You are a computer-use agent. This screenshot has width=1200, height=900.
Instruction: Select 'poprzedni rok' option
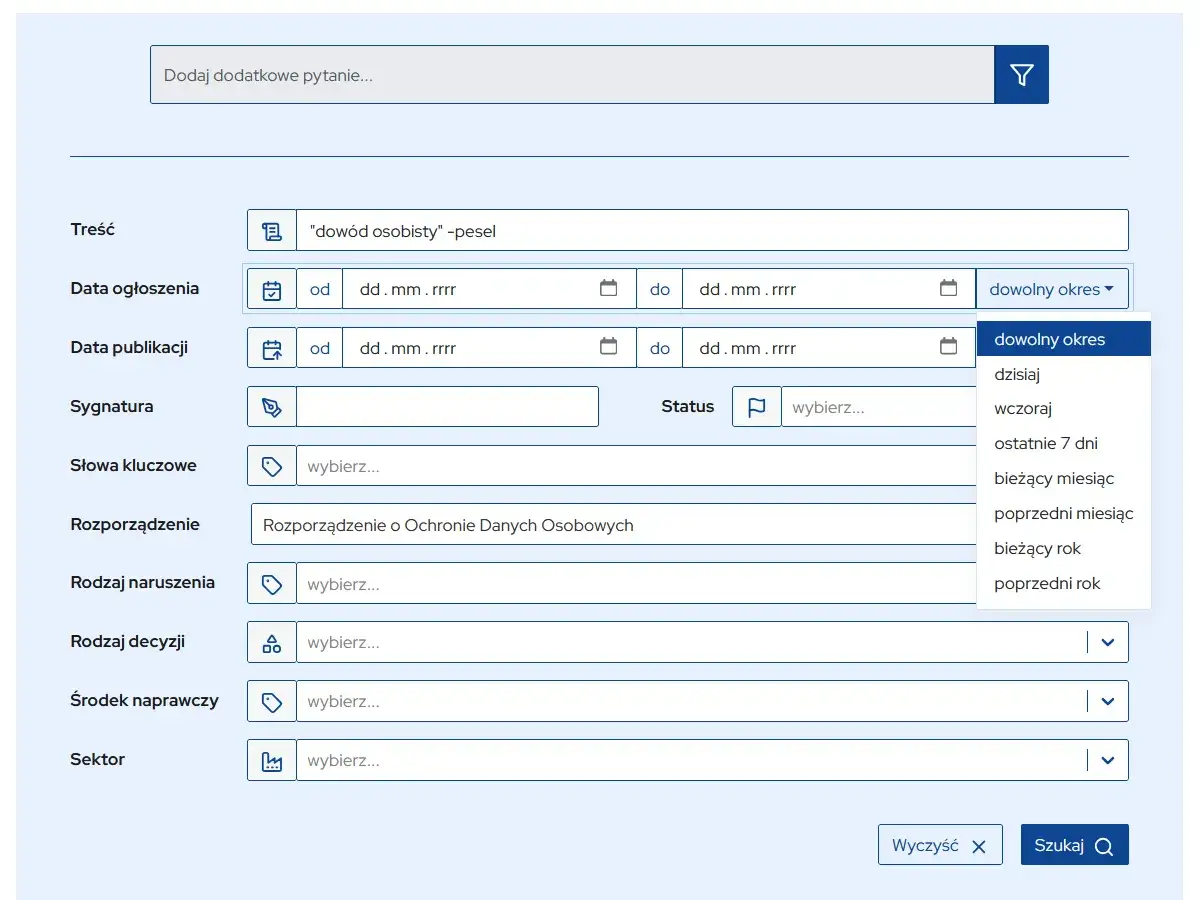1064,583
